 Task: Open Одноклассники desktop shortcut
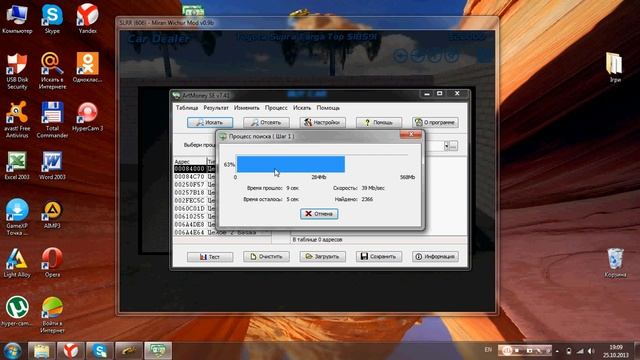pyautogui.click(x=87, y=68)
